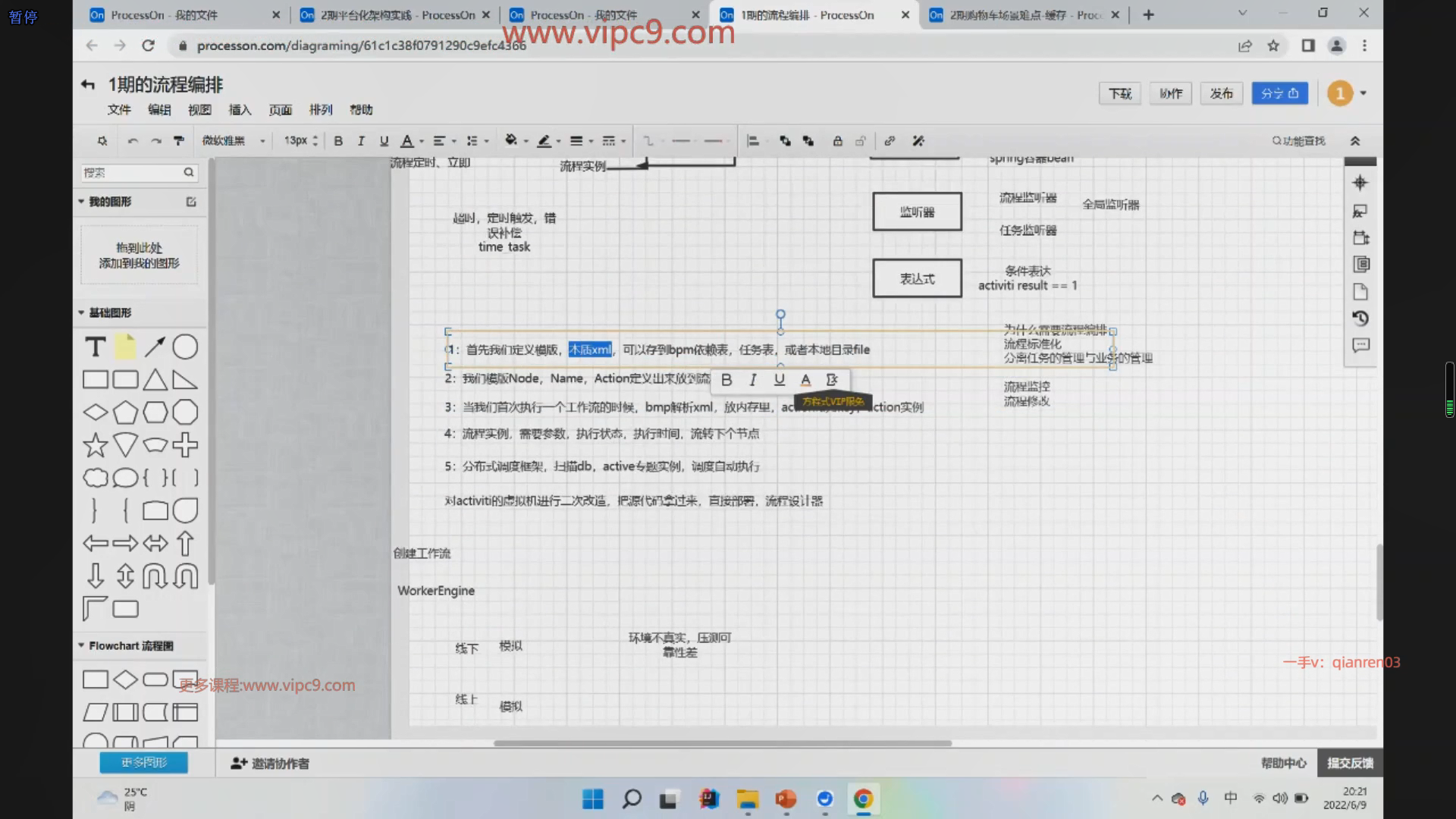Click the undo arrow in toolbar
The image size is (1456, 819).
(x=133, y=141)
